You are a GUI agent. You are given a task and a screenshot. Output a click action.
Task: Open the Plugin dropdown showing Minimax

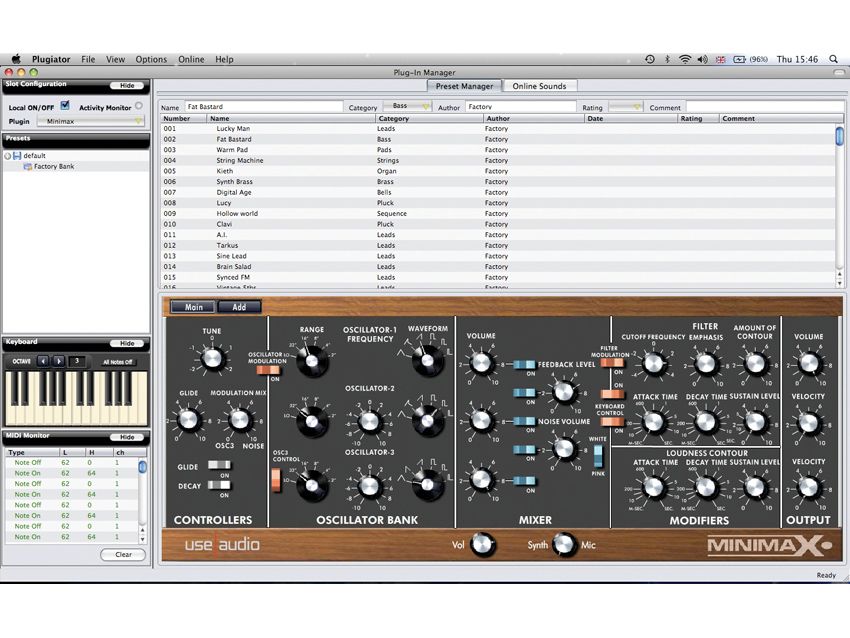[x=91, y=121]
